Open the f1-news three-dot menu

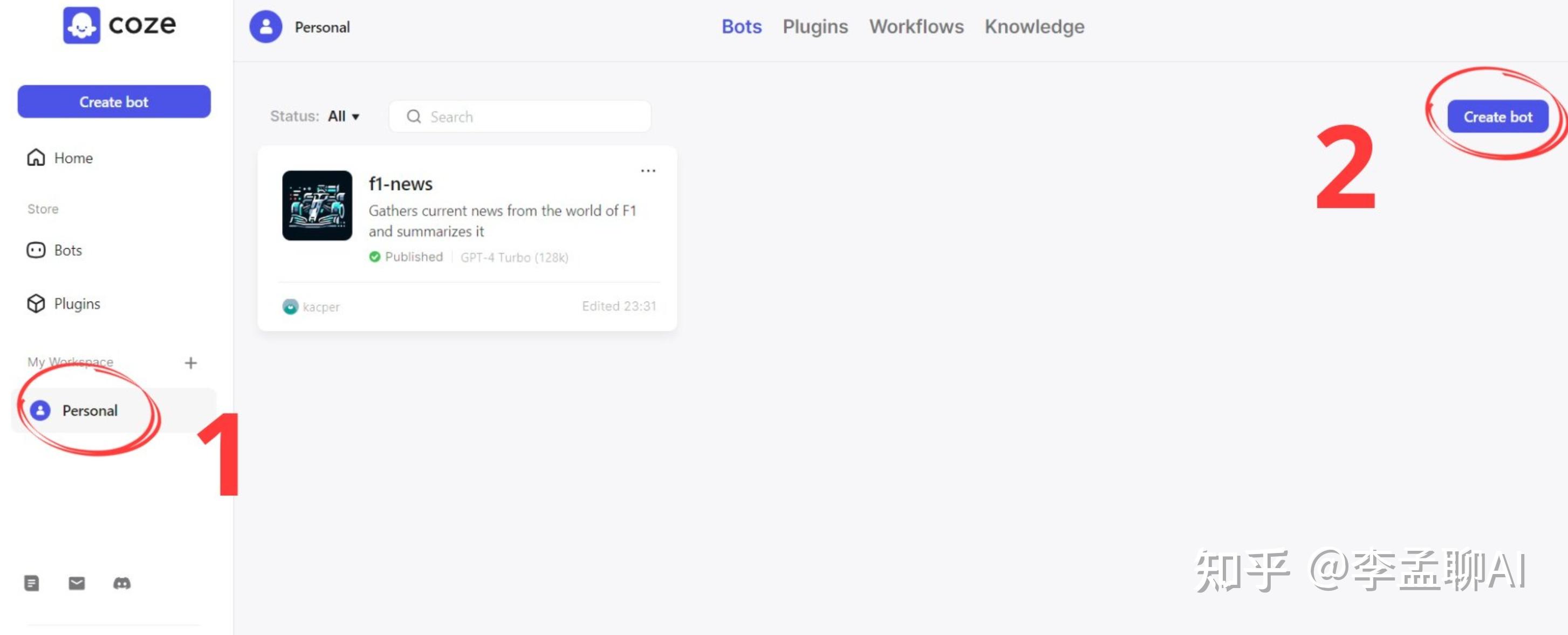(648, 171)
